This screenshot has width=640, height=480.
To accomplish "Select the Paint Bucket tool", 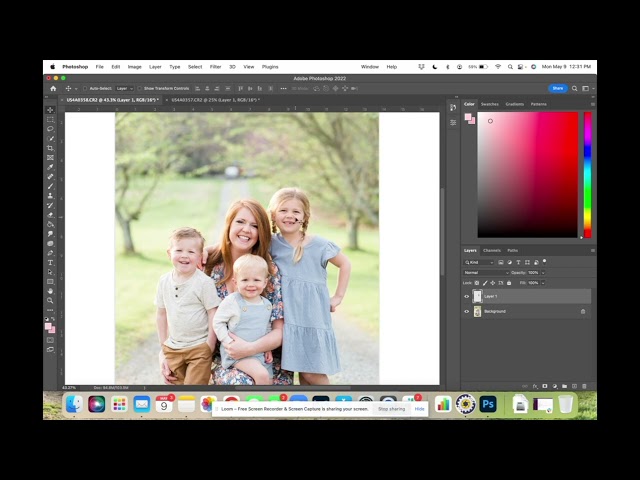I will pyautogui.click(x=50, y=224).
